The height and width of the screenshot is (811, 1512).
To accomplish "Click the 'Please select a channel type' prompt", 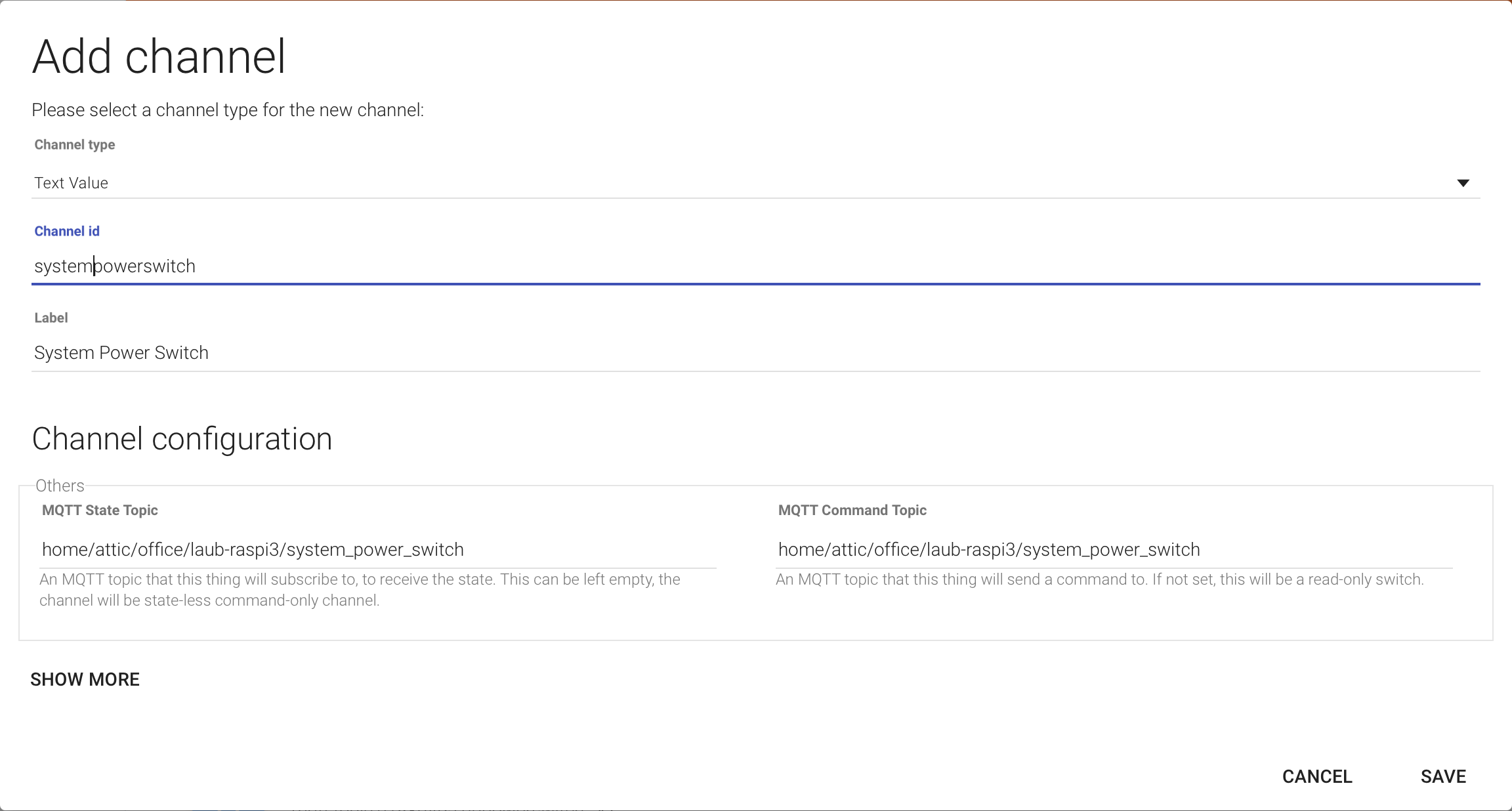I will click(228, 110).
